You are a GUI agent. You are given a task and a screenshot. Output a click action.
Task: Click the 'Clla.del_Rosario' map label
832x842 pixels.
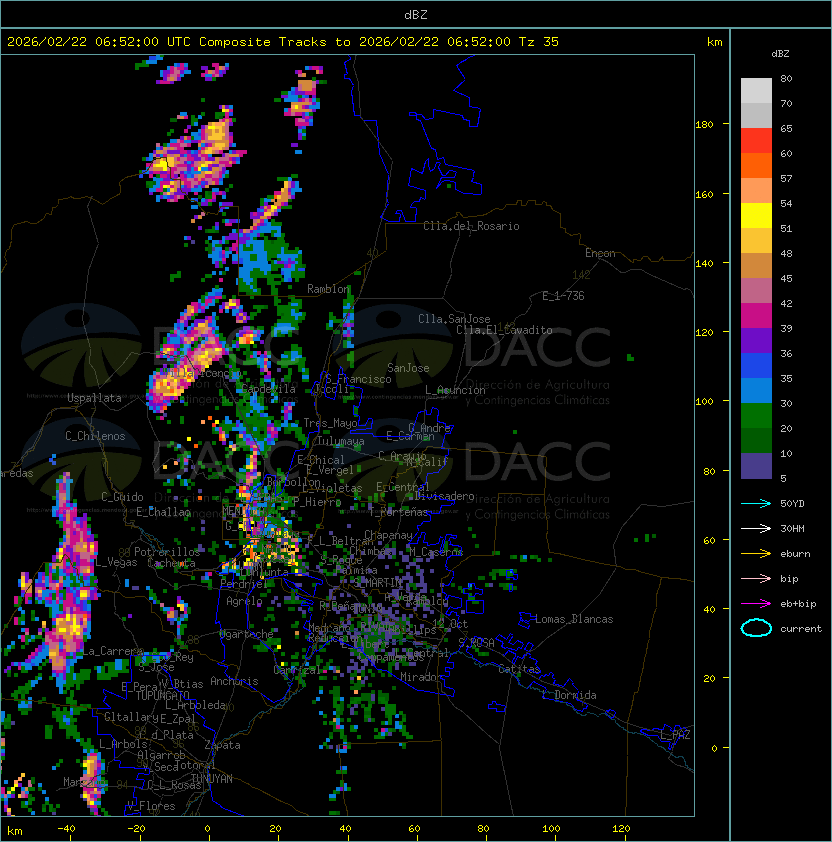pyautogui.click(x=471, y=226)
